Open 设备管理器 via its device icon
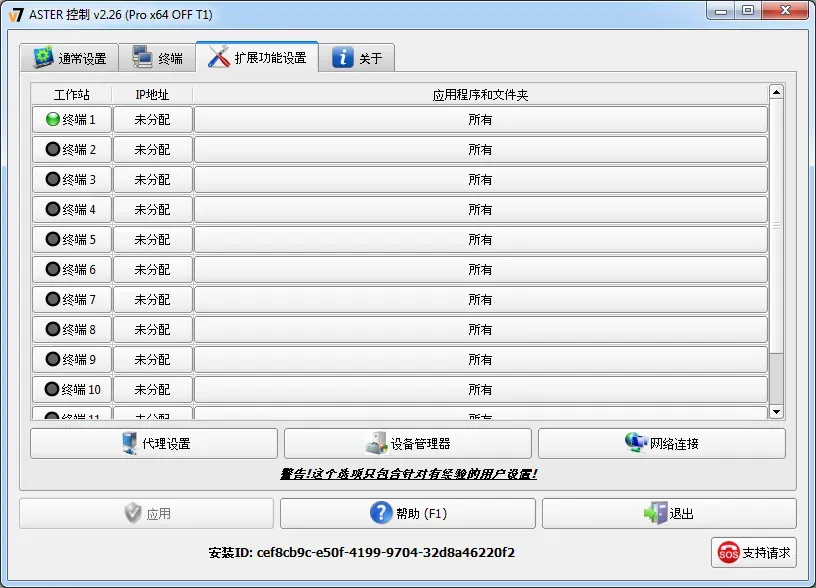The image size is (816, 588). click(373, 442)
